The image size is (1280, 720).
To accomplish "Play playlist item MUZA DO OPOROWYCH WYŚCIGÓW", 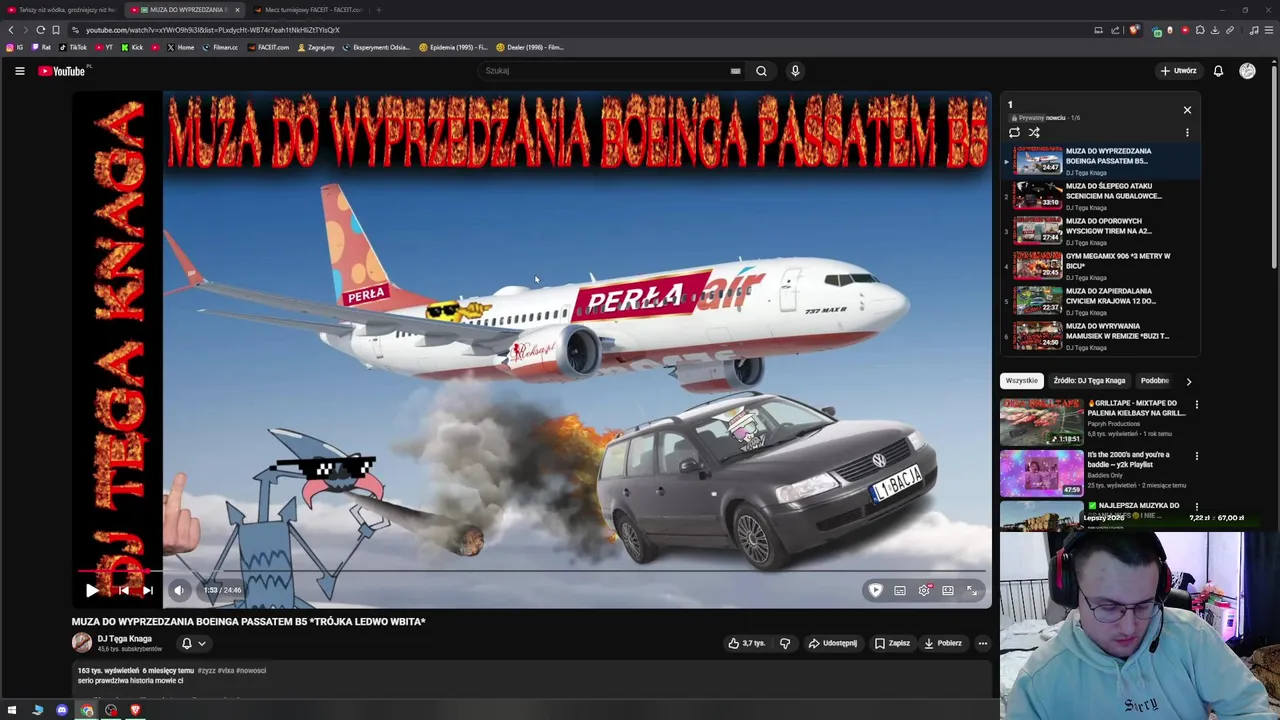I will tap(1100, 231).
